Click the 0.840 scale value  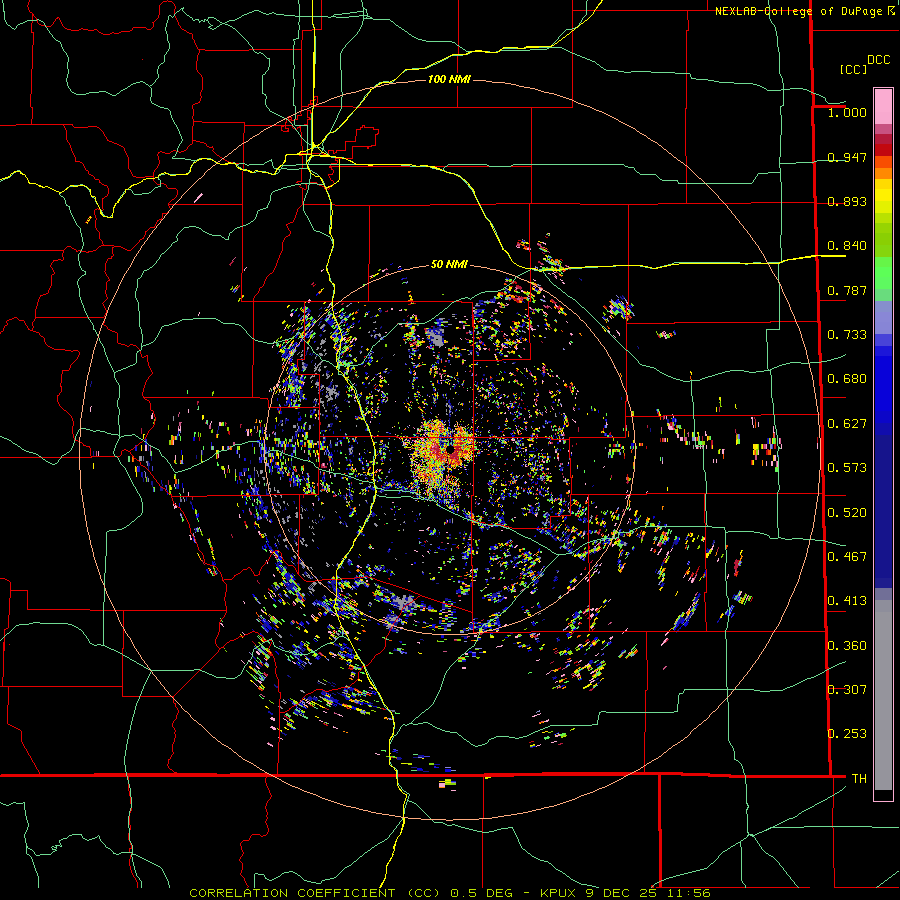point(847,246)
